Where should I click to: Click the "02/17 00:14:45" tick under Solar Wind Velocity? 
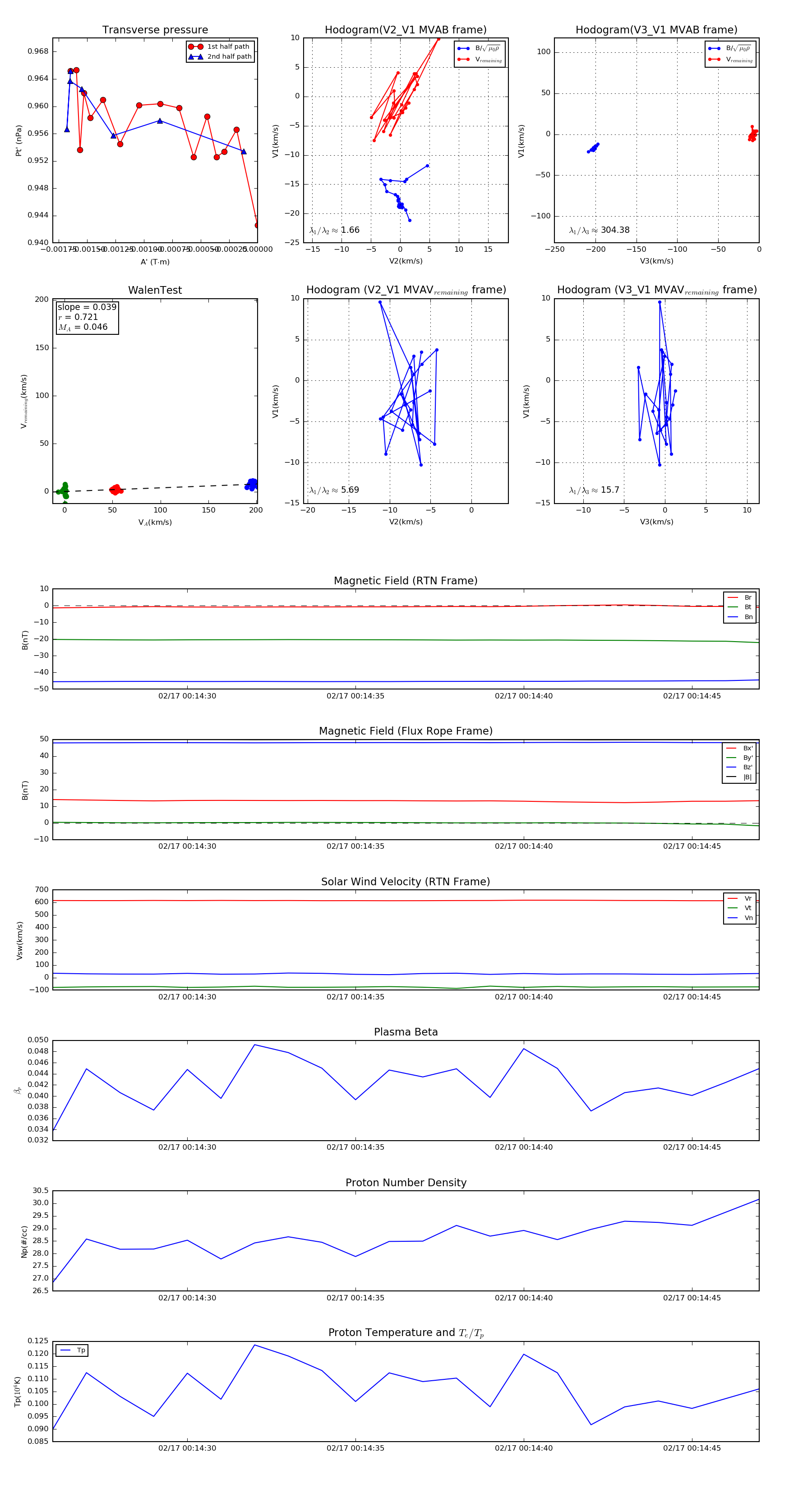click(x=692, y=997)
